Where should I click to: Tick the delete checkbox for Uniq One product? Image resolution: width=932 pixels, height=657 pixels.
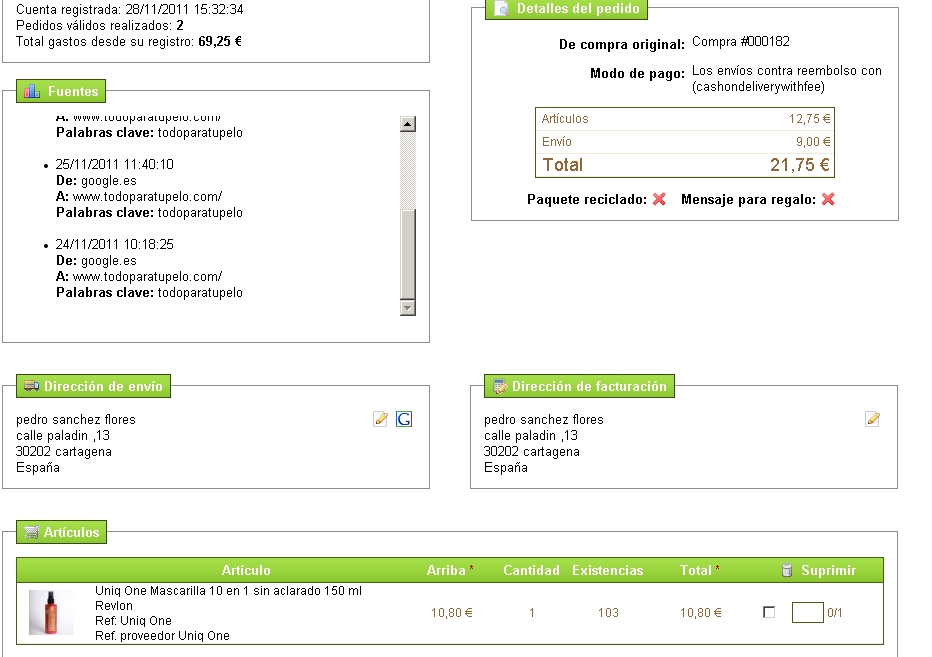769,612
